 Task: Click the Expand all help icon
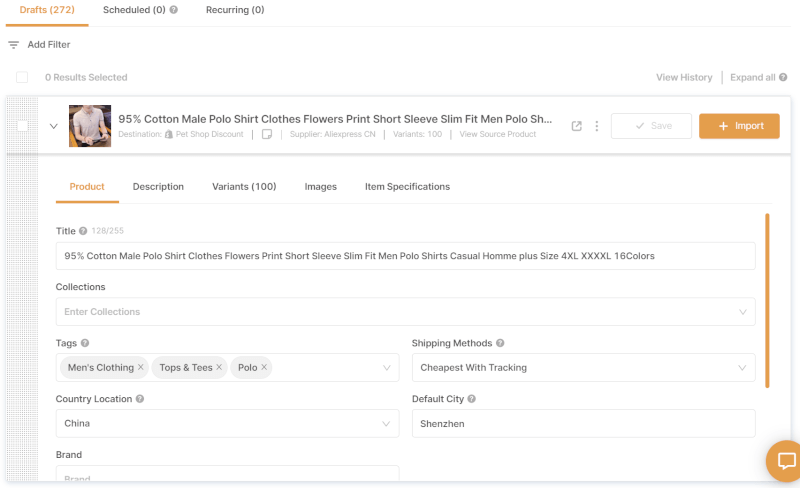tap(783, 77)
